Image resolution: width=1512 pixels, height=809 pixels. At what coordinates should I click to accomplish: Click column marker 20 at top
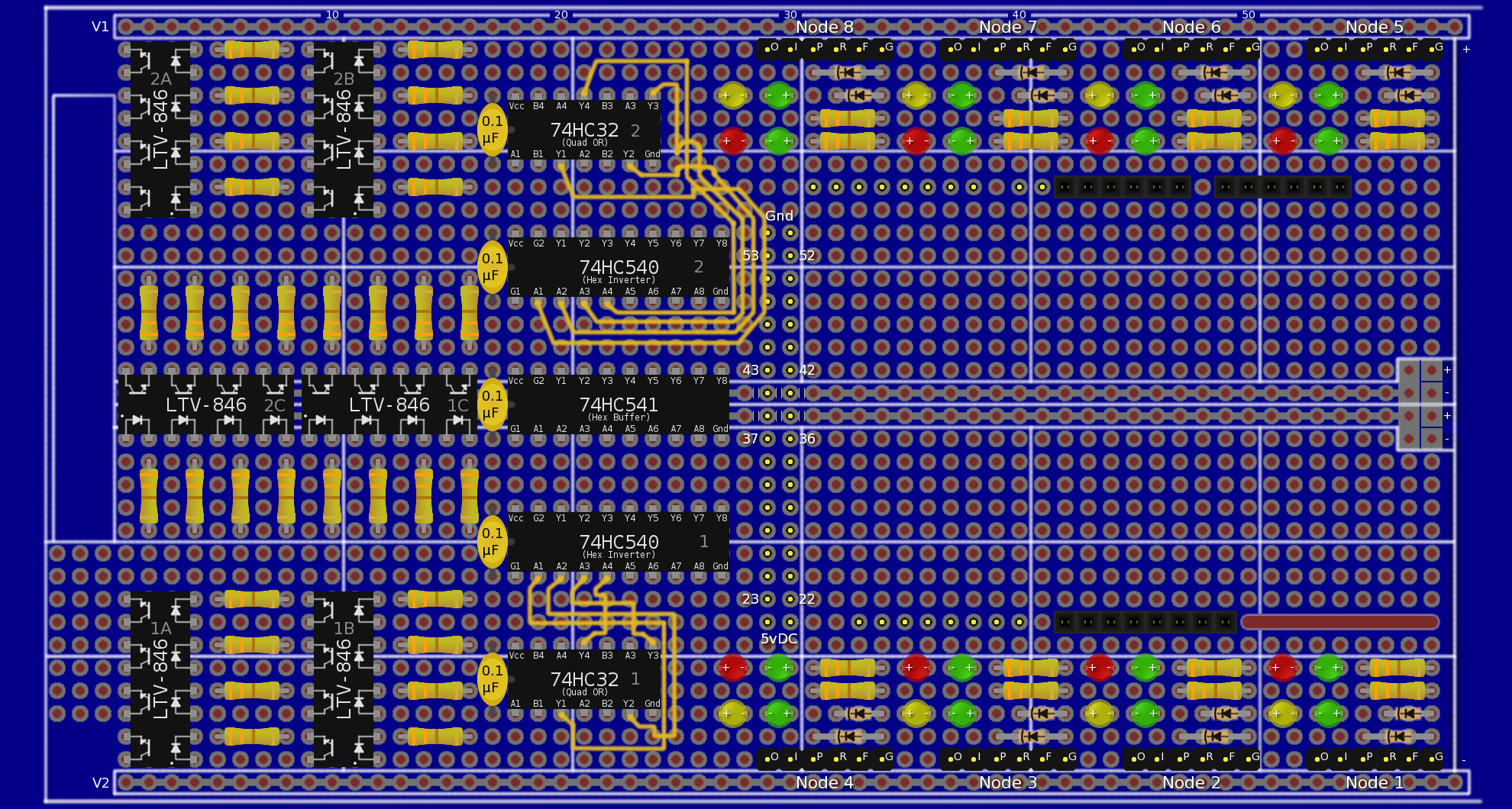(561, 15)
